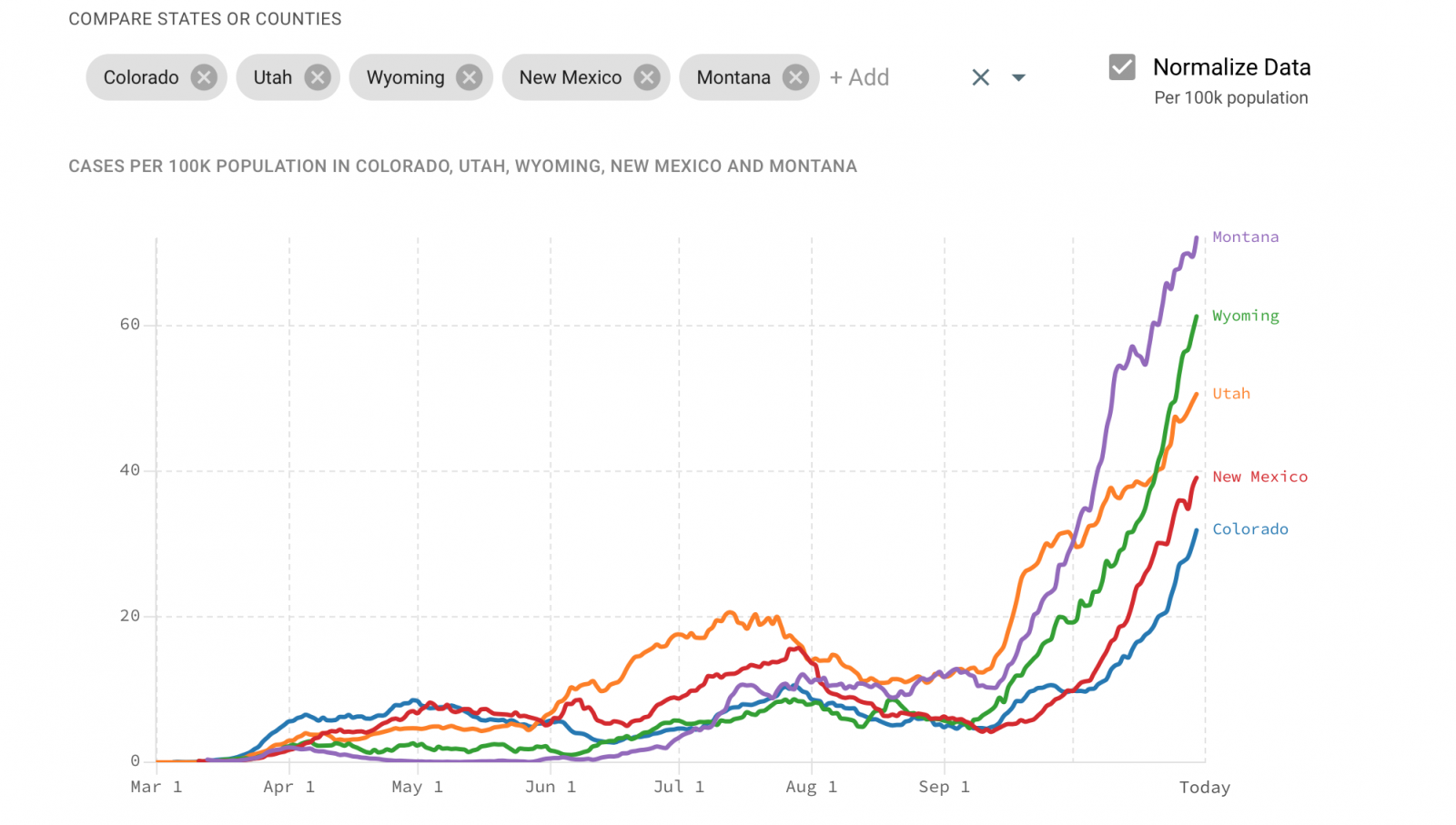Click the Montana line label on chart
Viewport: 1456px width, 825px height.
coord(1245,237)
